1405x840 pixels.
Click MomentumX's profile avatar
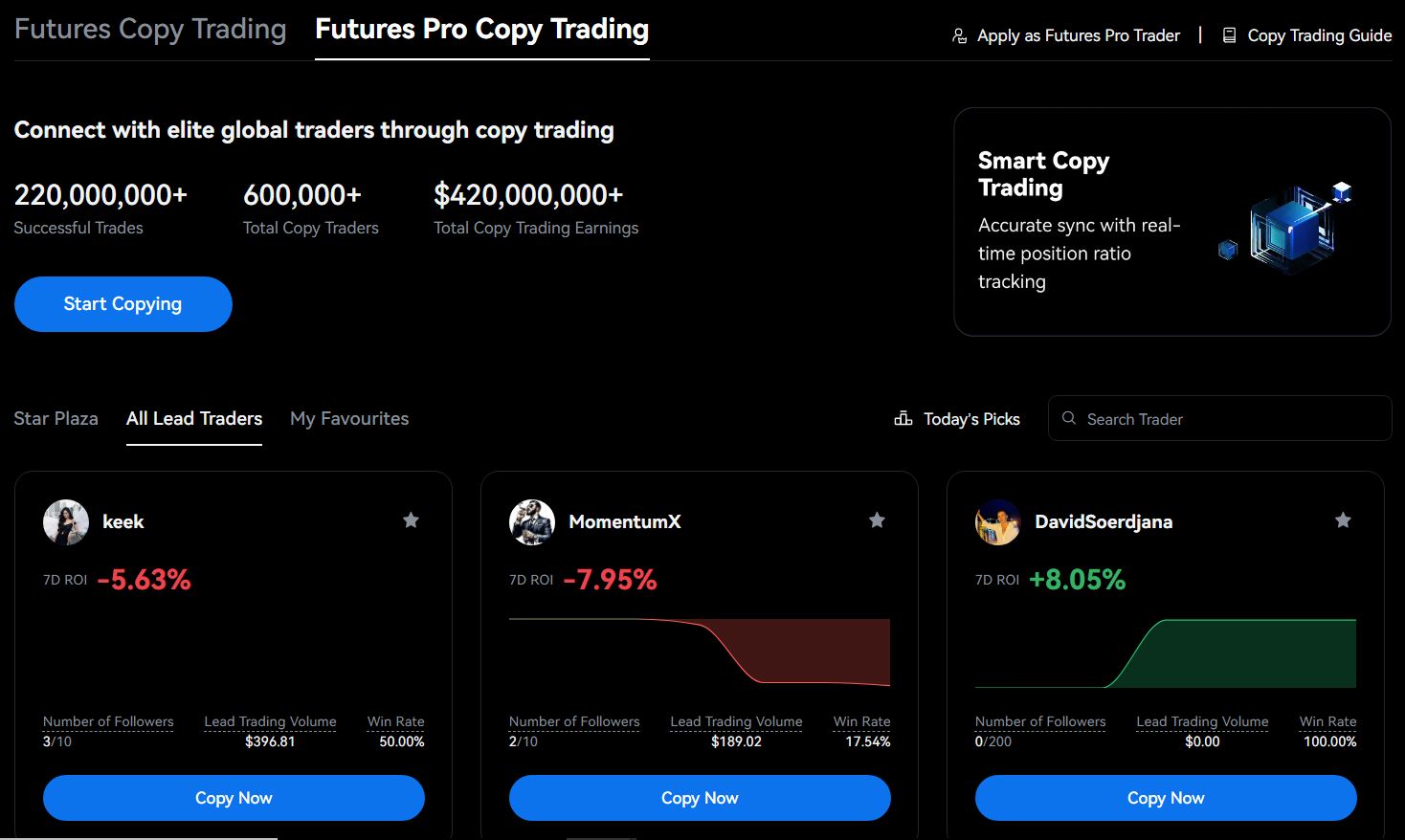tap(531, 521)
